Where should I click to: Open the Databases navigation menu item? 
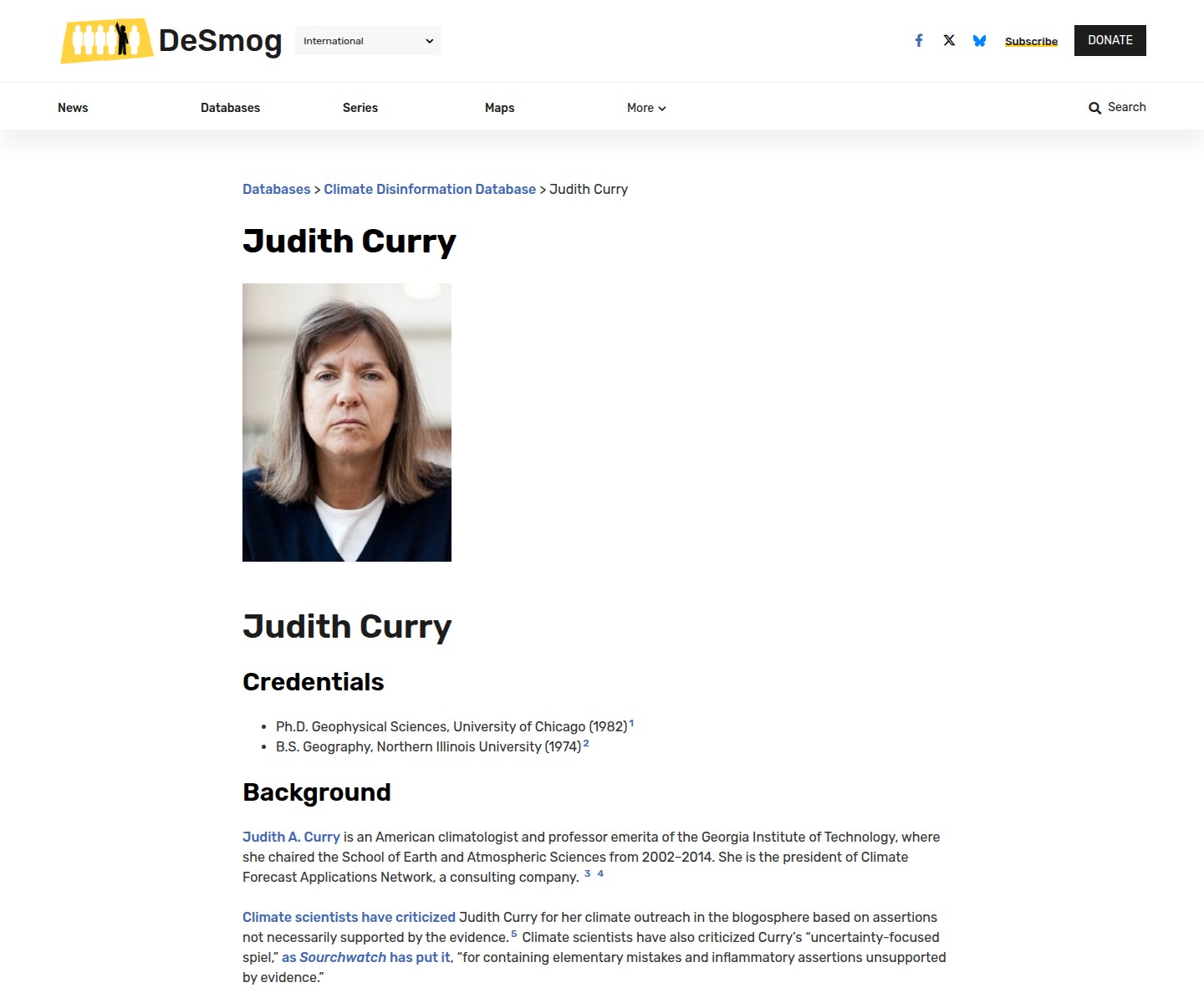tap(230, 108)
